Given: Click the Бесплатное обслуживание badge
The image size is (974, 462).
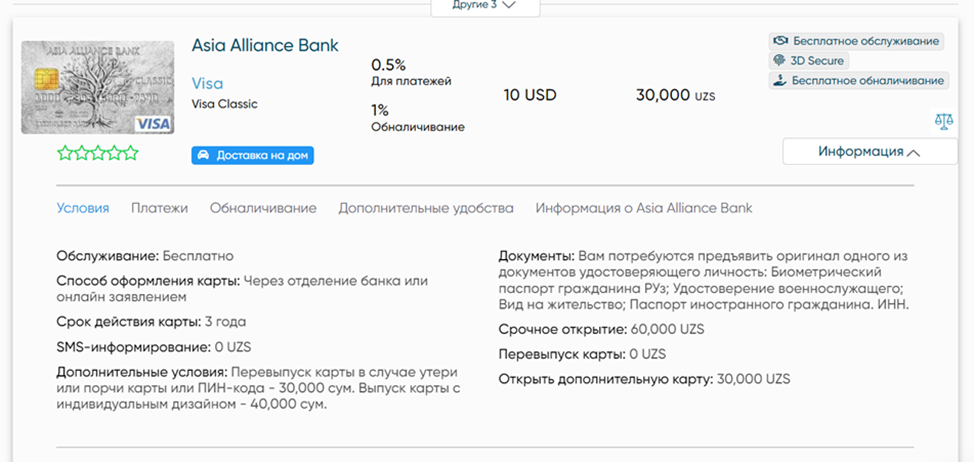Looking at the screenshot, I should point(857,41).
